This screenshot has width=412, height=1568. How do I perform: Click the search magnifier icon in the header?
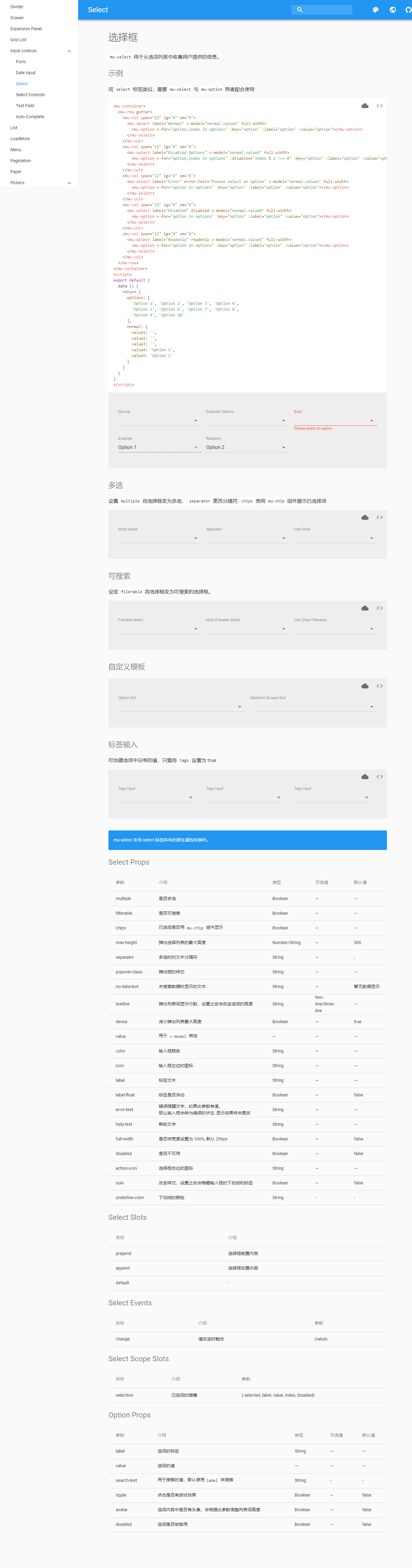[299, 10]
